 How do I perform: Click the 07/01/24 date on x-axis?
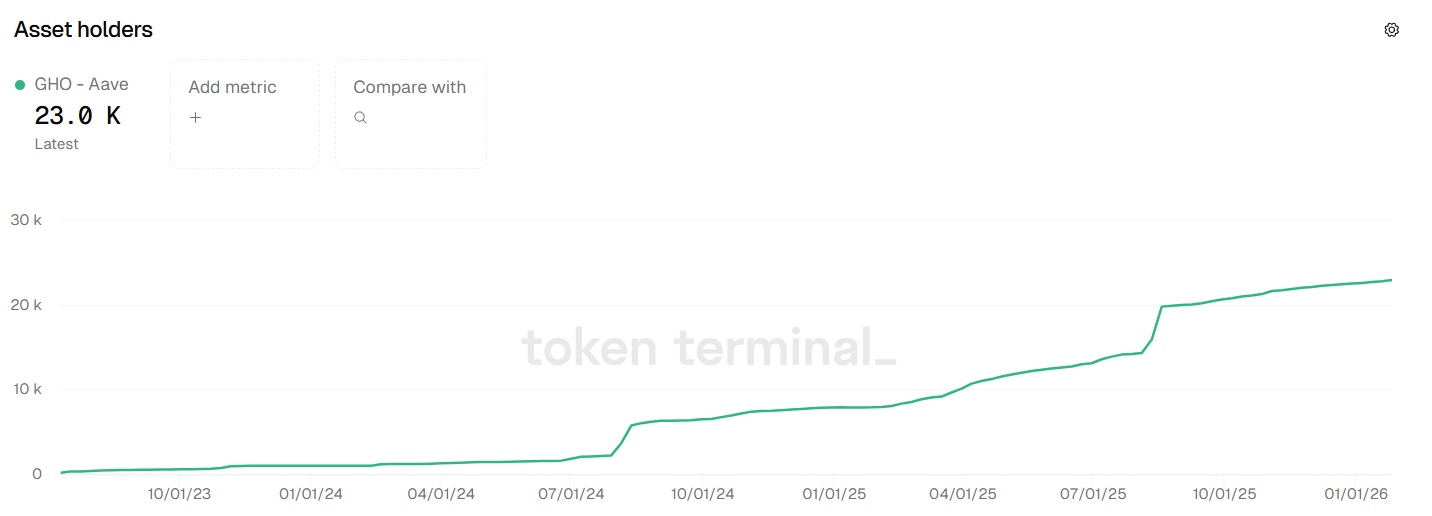coord(571,494)
